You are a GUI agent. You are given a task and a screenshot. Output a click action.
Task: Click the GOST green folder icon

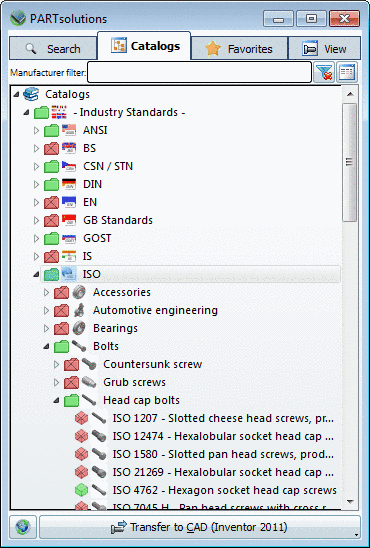pos(51,238)
